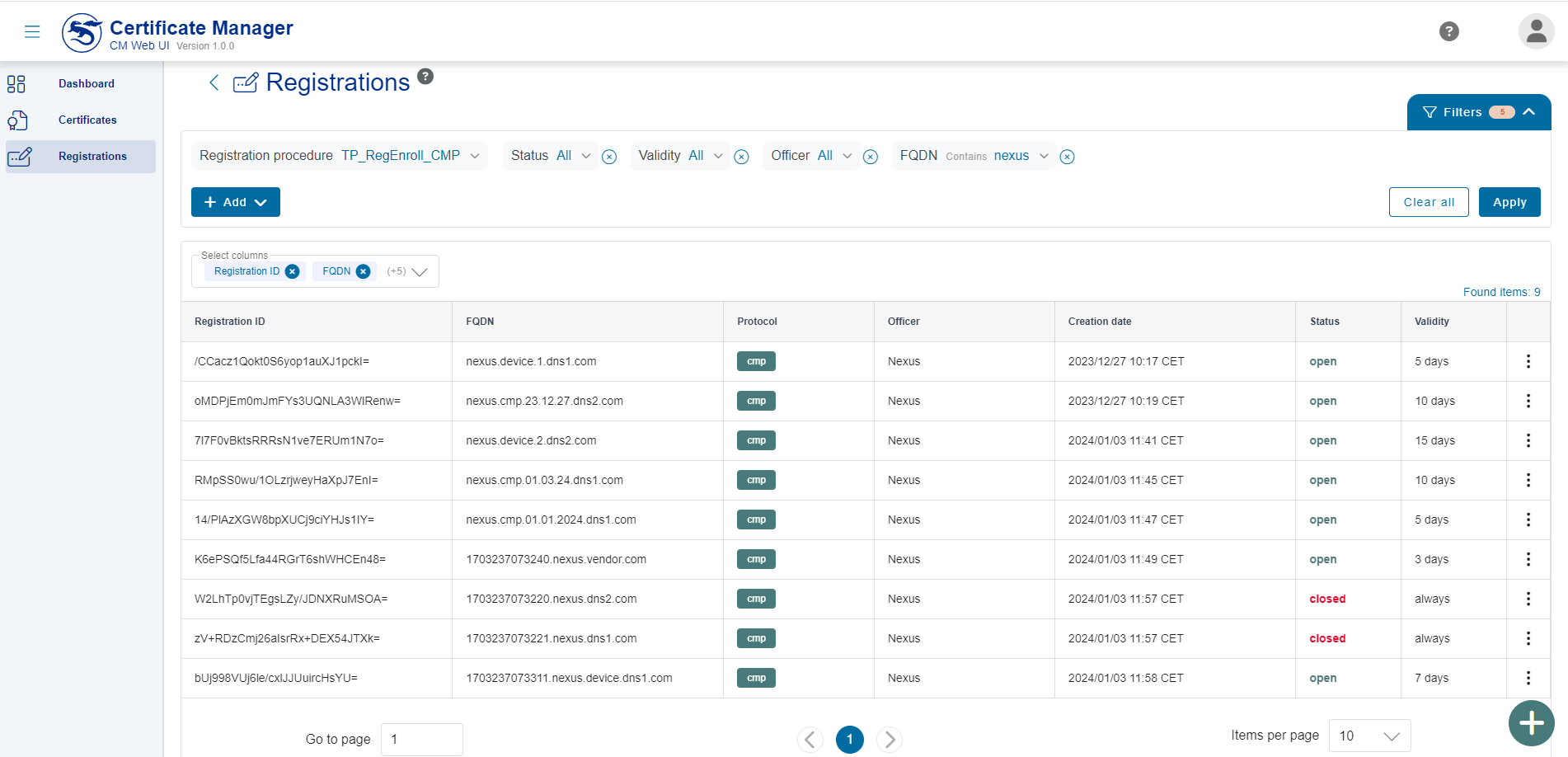The image size is (1568, 757).
Task: Click the back arrow beside Registrations title
Action: (x=214, y=82)
